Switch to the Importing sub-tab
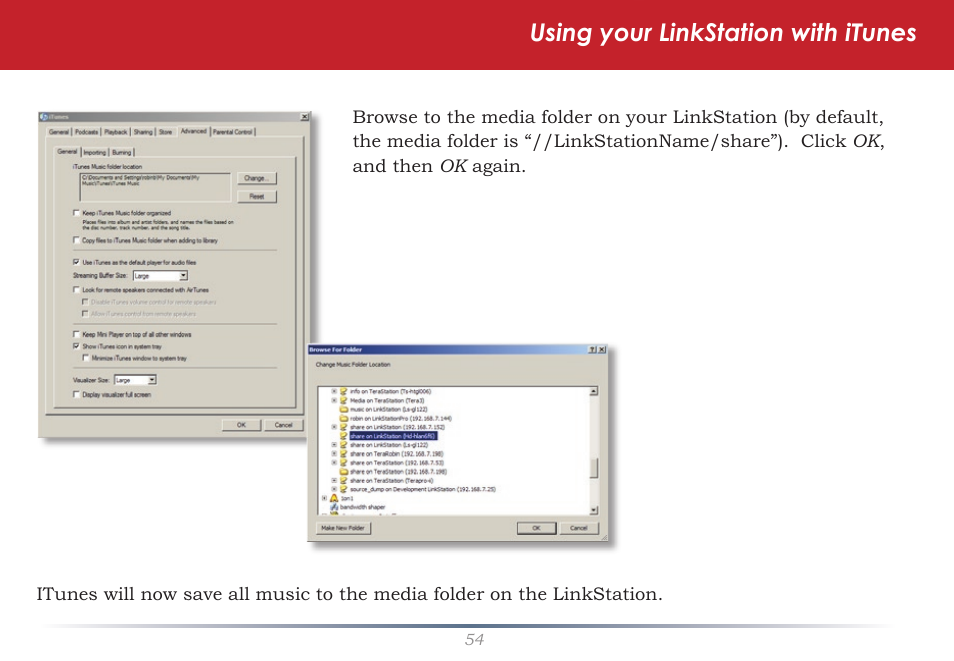The image size is (954, 661). point(95,152)
